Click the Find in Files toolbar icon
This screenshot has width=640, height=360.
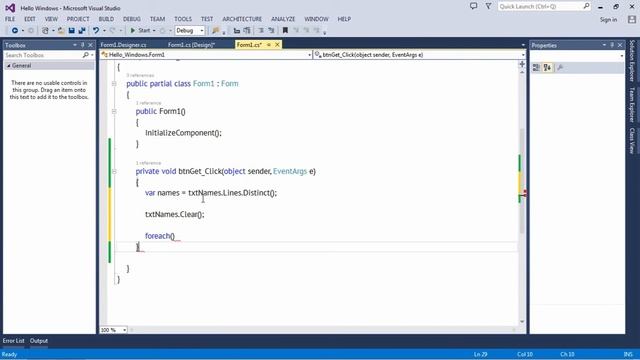point(216,31)
